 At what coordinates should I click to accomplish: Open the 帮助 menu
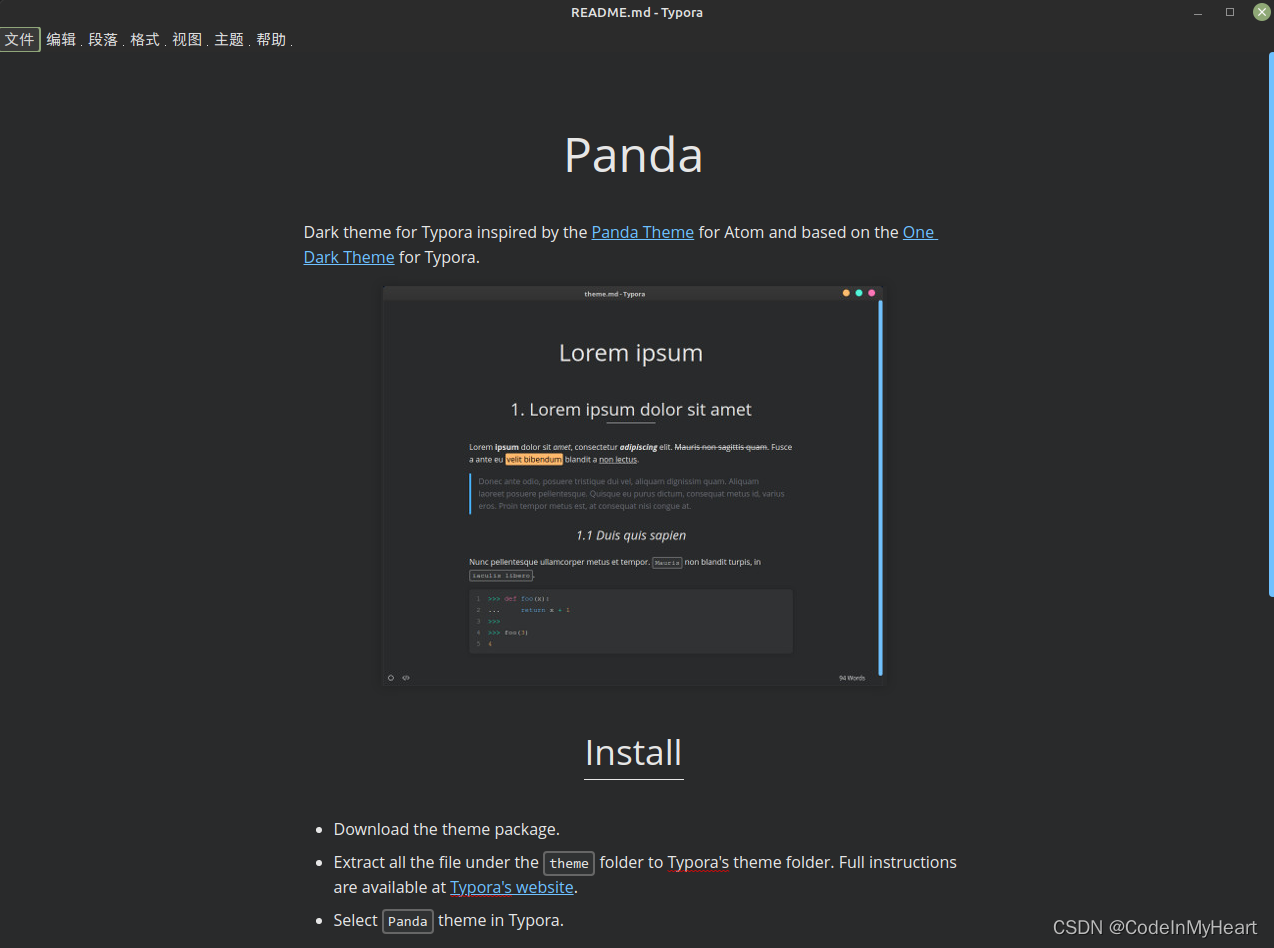click(x=271, y=40)
